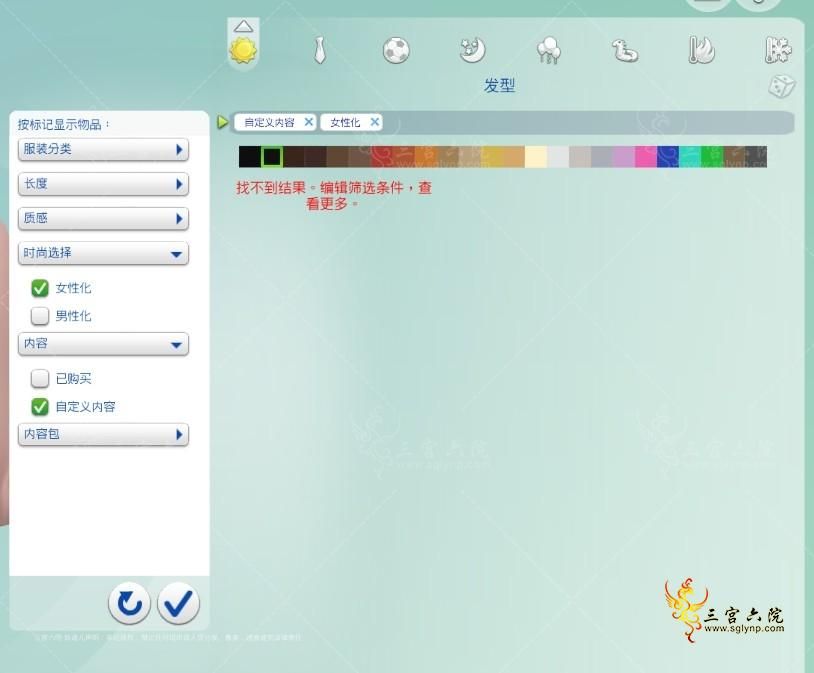Select the Everyday outfit sun icon

[243, 50]
